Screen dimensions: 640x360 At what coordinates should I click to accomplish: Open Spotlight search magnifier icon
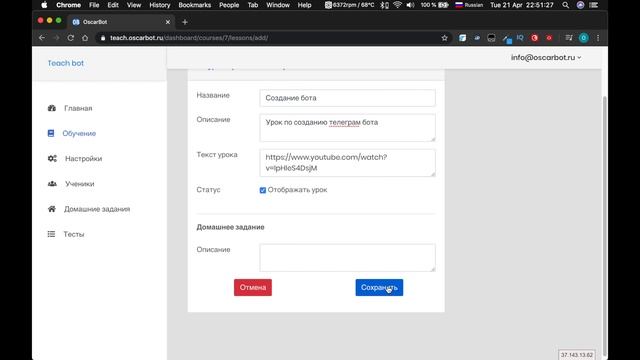pos(565,5)
